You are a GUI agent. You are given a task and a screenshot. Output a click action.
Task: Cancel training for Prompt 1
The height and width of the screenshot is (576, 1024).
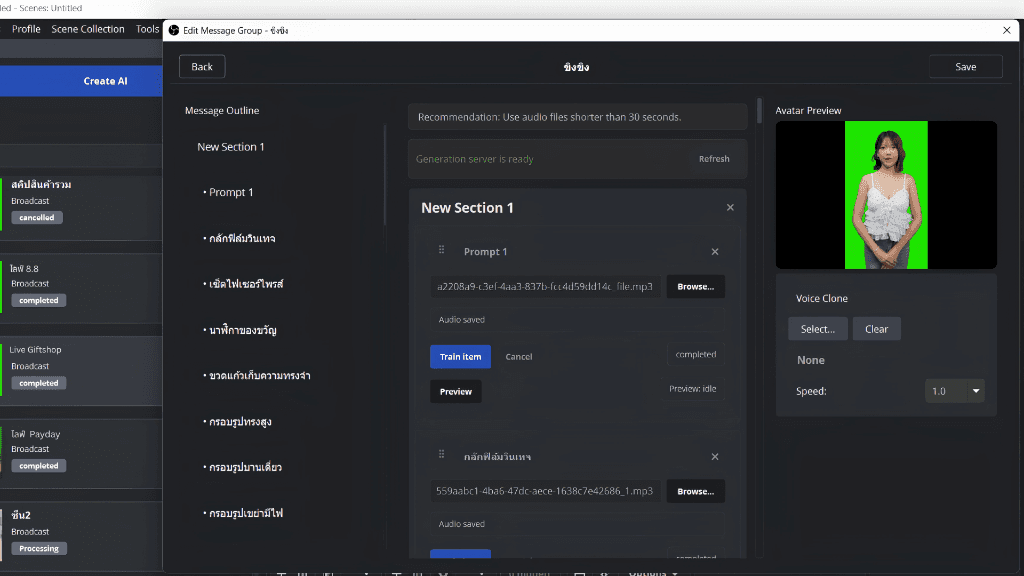519,357
